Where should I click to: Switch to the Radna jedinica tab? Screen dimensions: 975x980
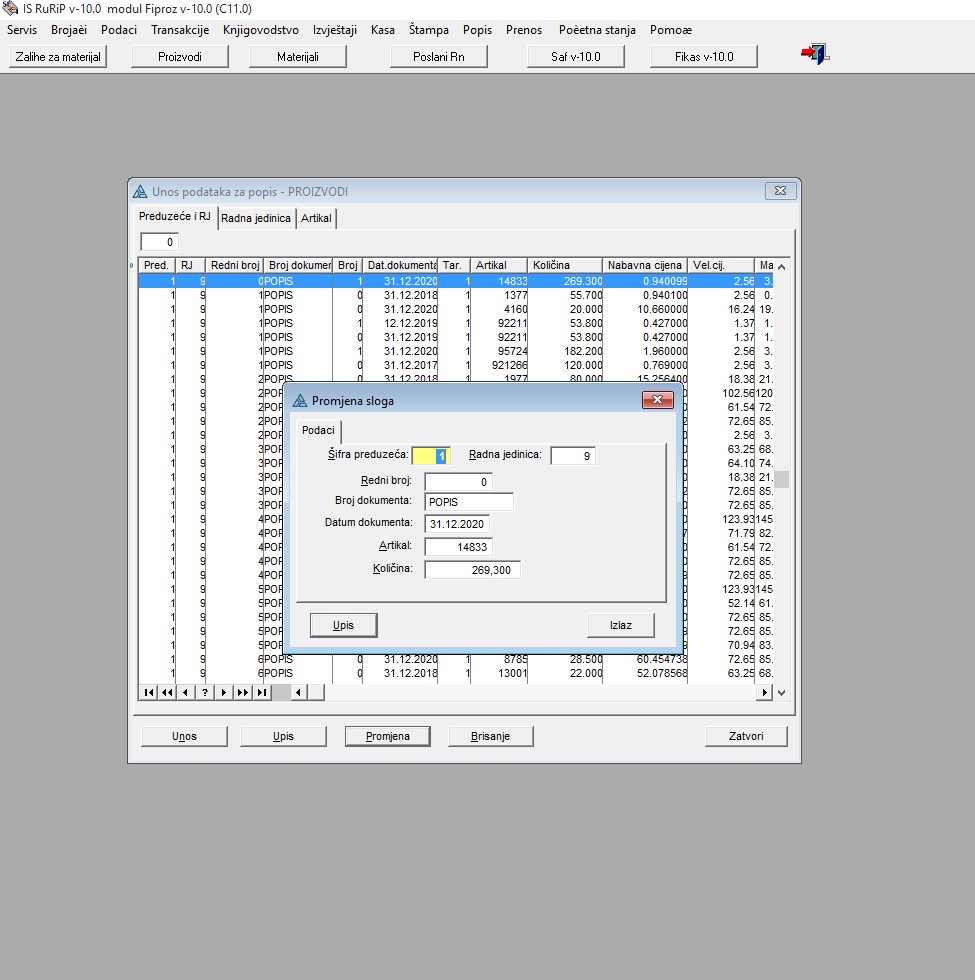pos(256,218)
